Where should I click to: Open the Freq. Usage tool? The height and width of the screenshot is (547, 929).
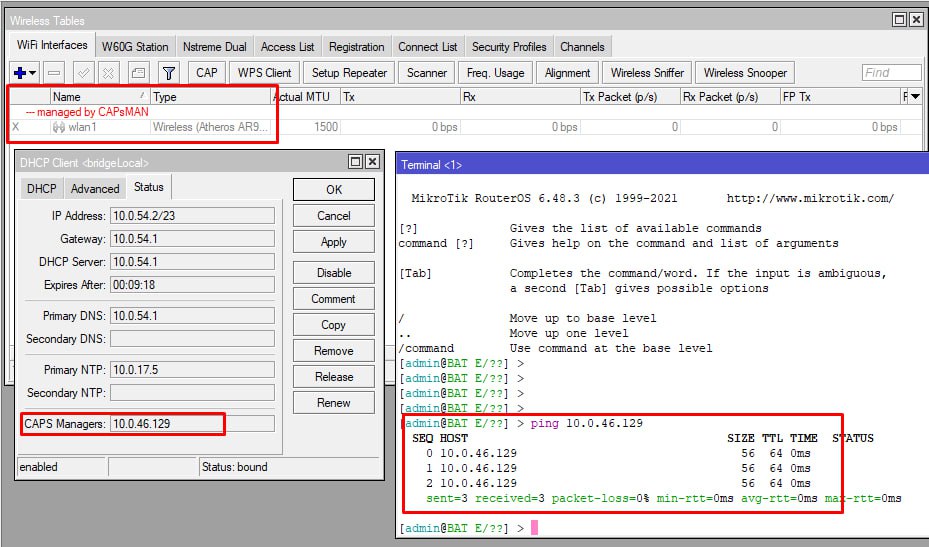pos(495,73)
